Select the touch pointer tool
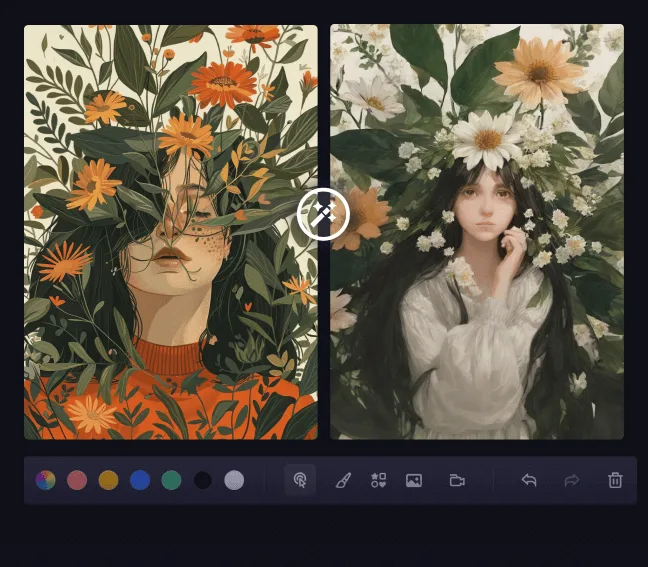Viewport: 648px width, 567px height. point(299,480)
